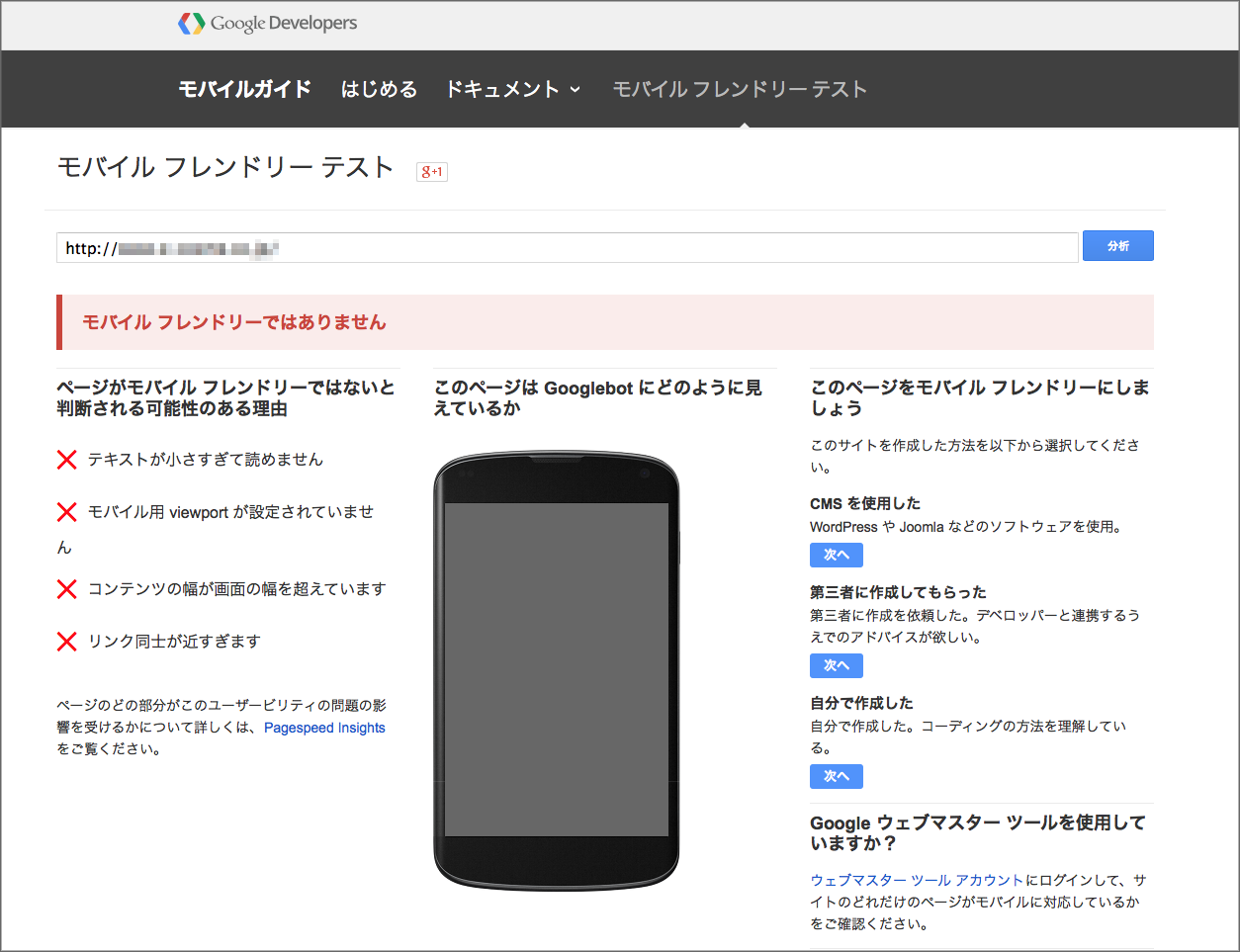Click リンク同士が近すぎます text
Image resolution: width=1240 pixels, height=952 pixels.
point(174,642)
